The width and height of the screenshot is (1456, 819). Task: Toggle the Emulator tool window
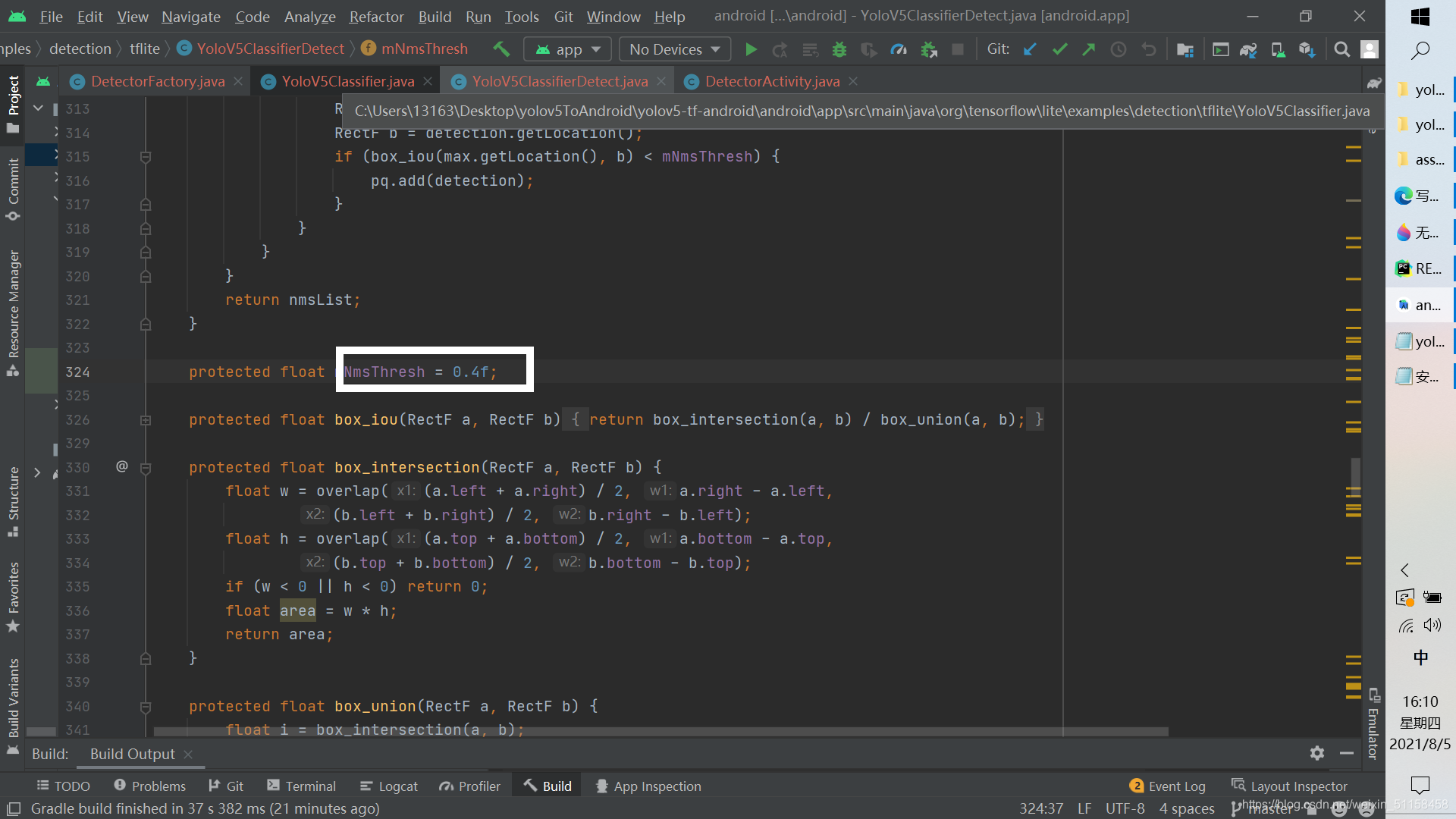[x=1373, y=724]
